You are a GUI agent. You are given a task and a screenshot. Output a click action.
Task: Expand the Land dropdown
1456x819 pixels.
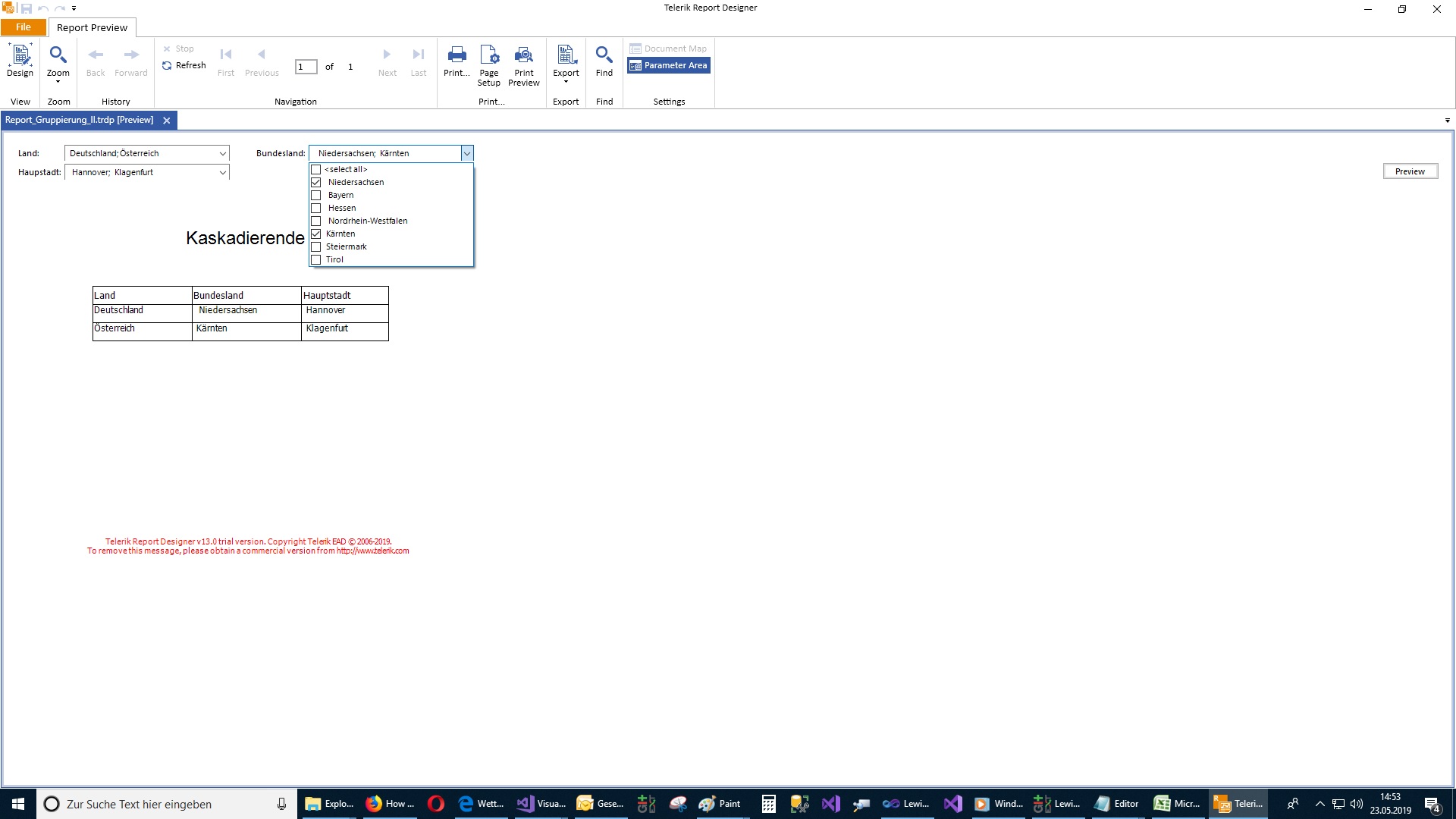222,154
